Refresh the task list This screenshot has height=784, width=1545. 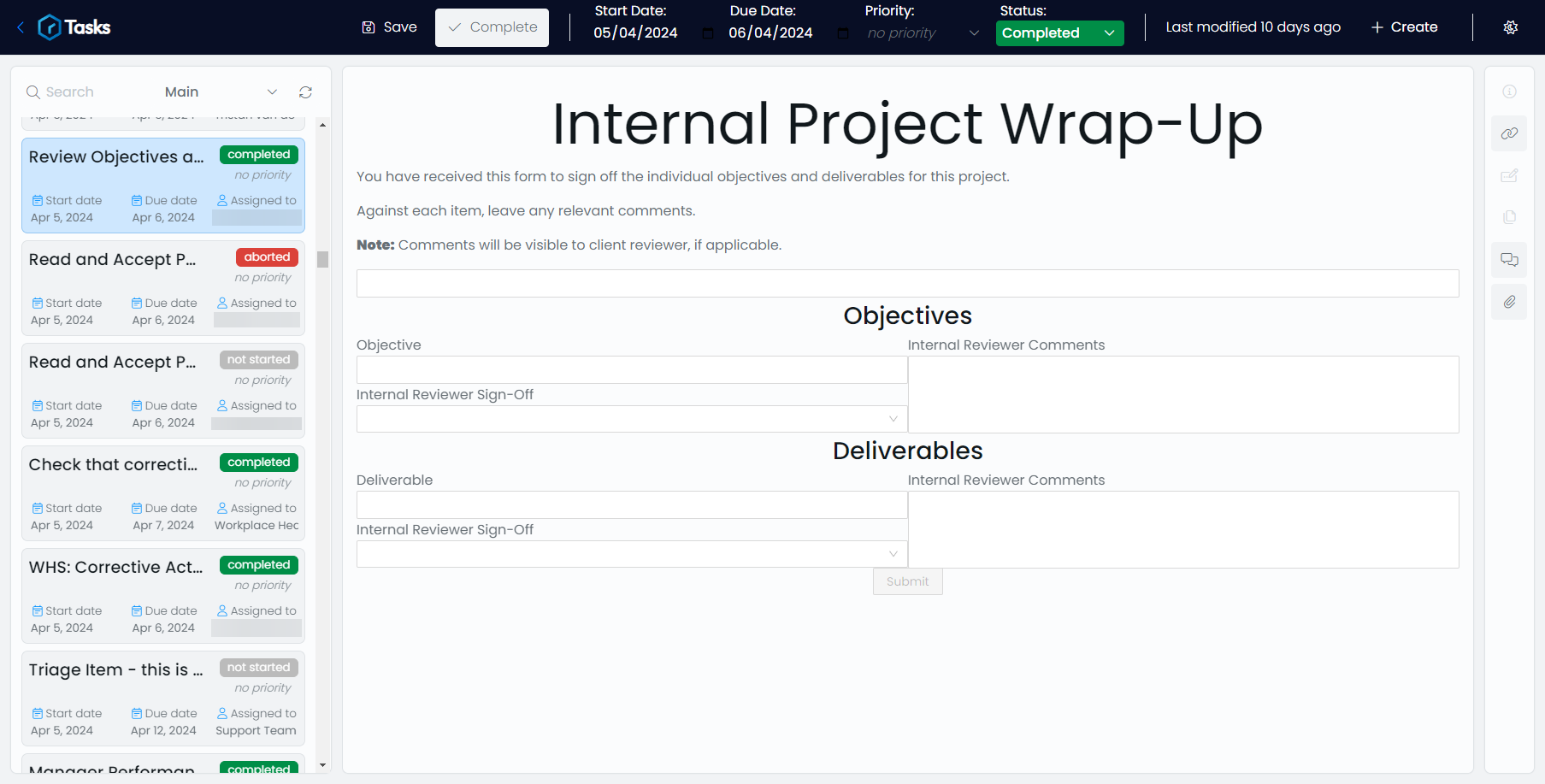305,92
